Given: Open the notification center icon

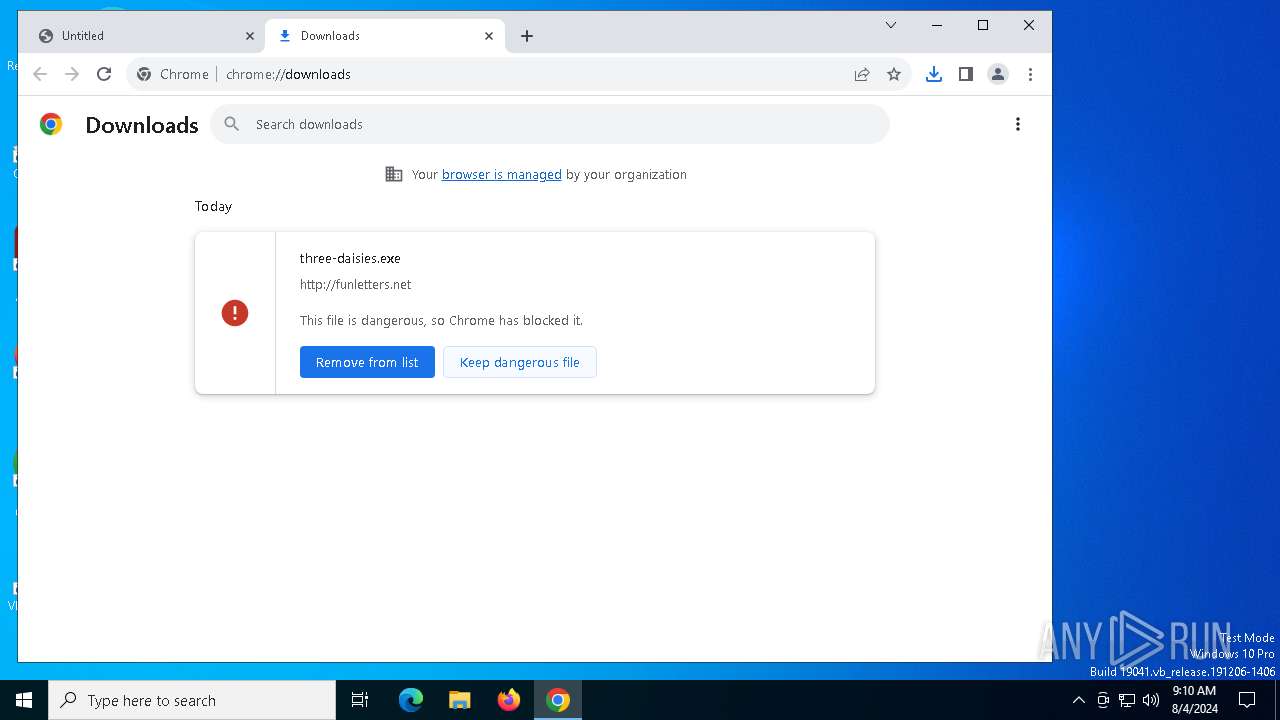Looking at the screenshot, I should (x=1247, y=700).
